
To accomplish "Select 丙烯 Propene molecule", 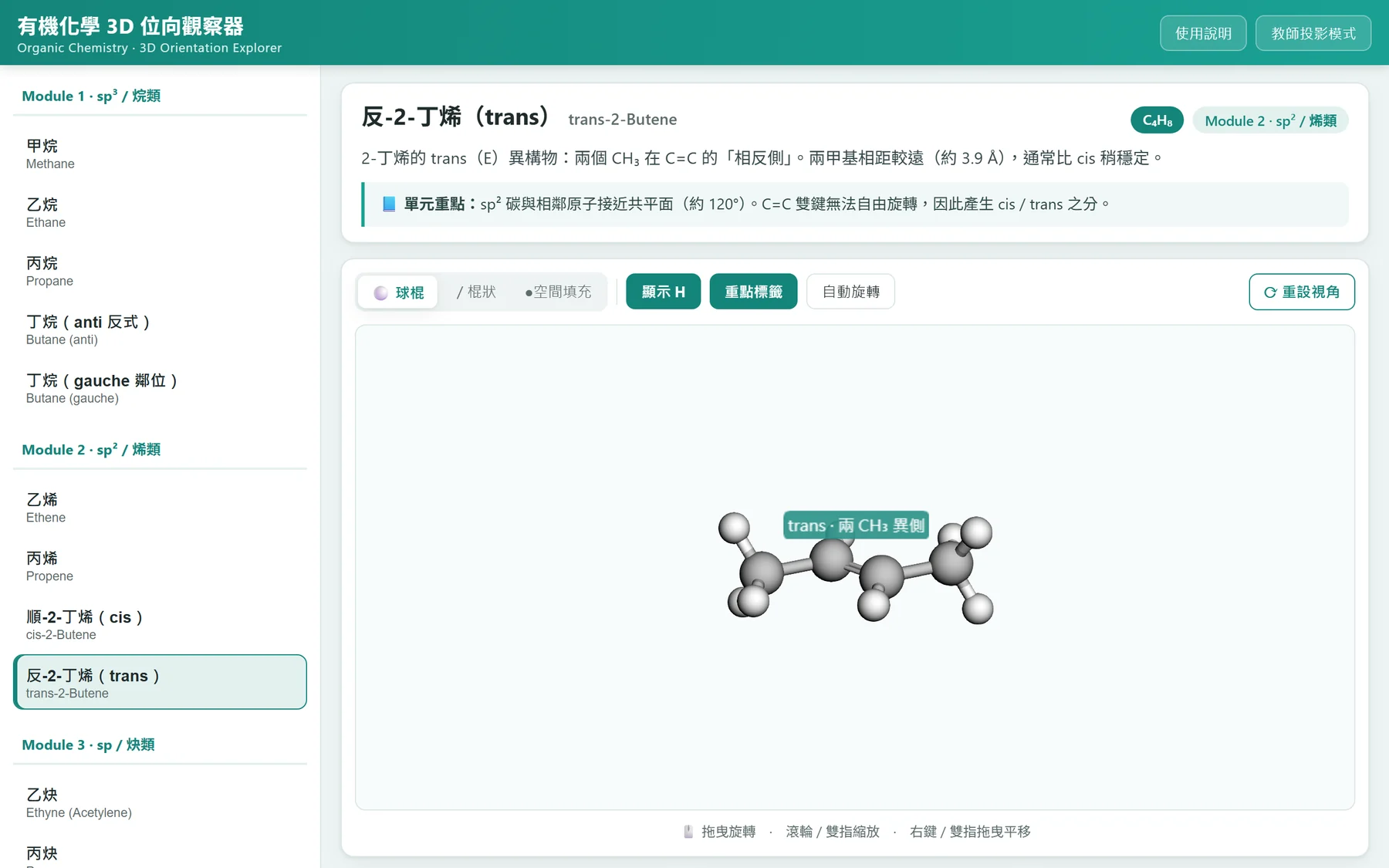I will point(160,566).
